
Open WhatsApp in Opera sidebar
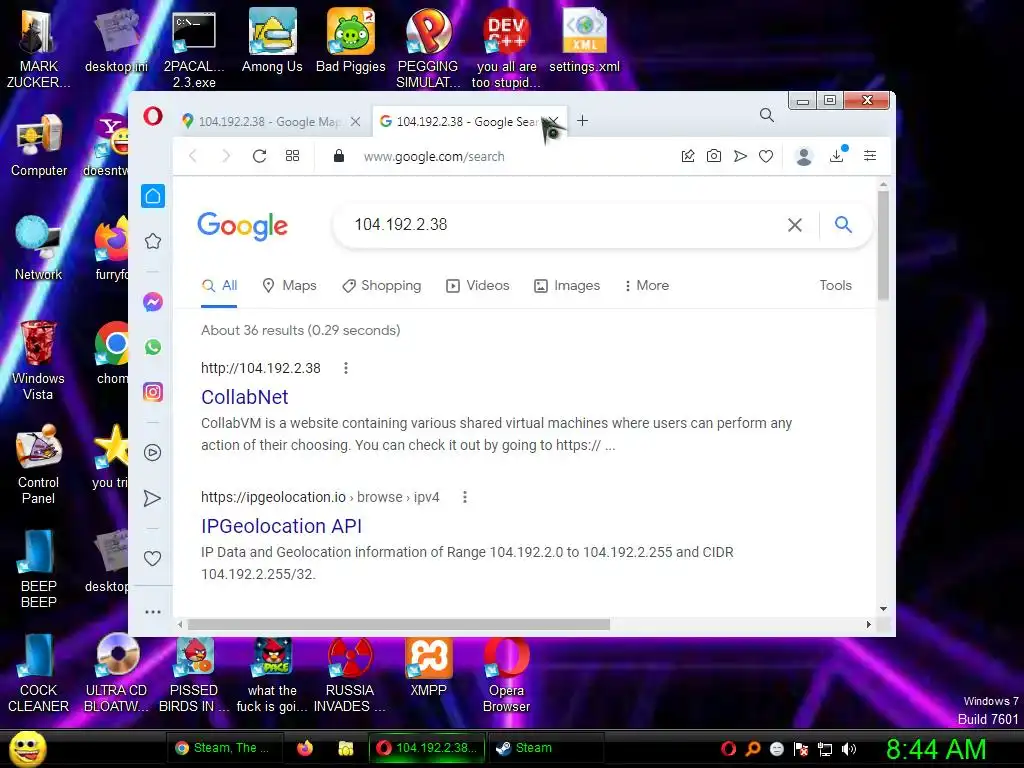coord(153,347)
